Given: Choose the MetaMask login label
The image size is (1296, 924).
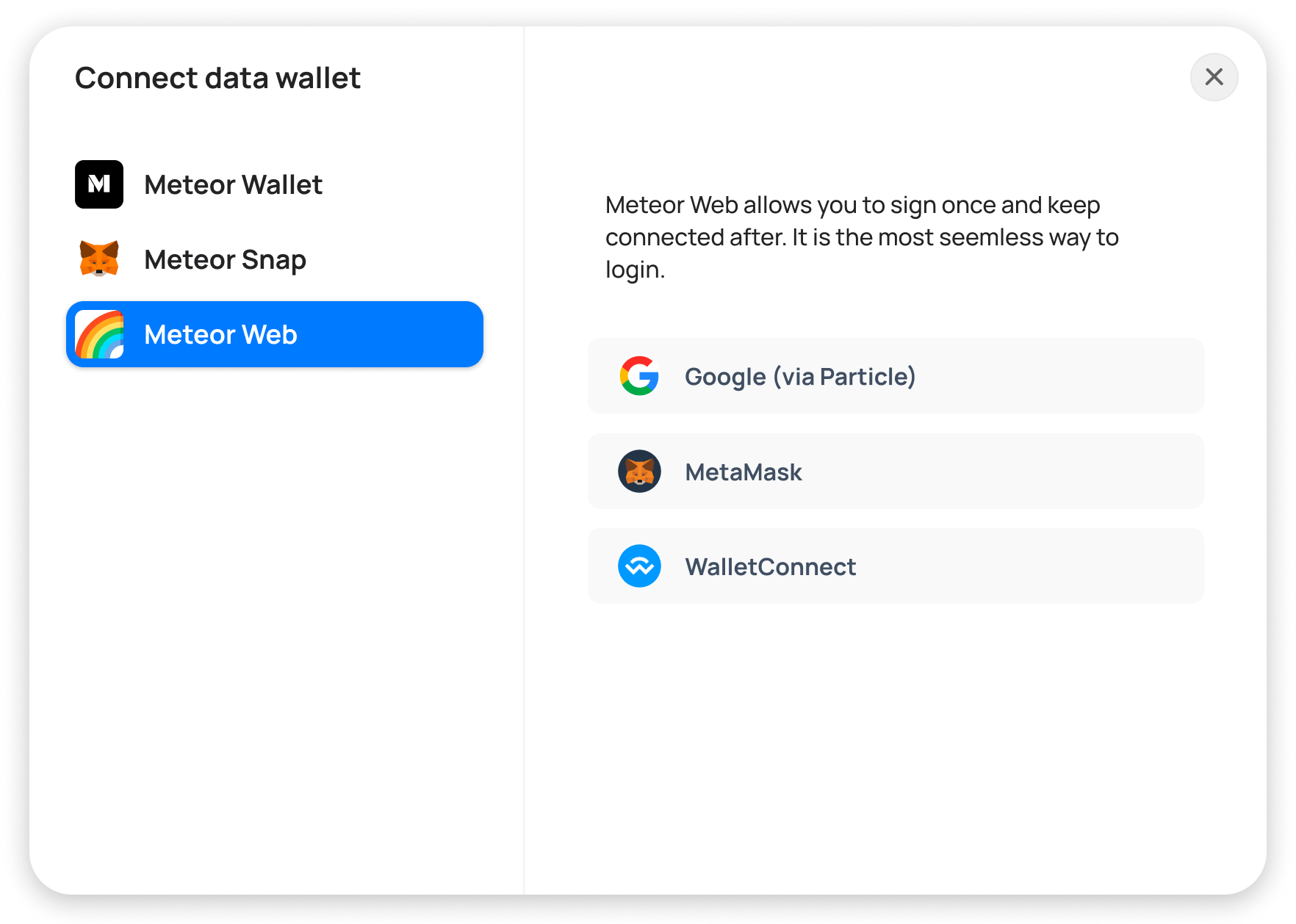Looking at the screenshot, I should click(744, 472).
